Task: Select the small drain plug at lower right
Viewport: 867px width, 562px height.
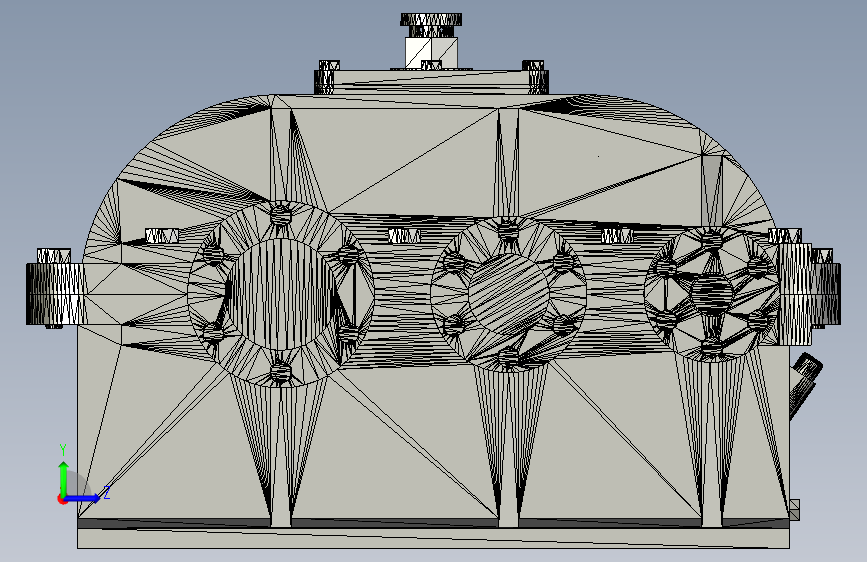Action: pos(795,509)
